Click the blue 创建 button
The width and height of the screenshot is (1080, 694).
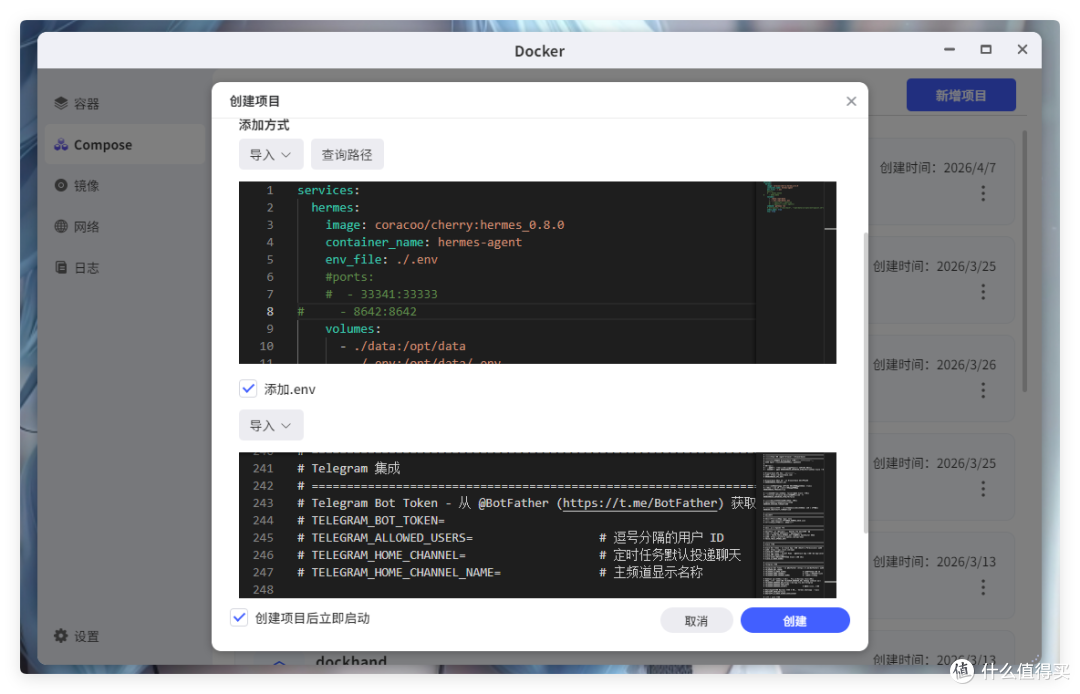click(x=795, y=620)
